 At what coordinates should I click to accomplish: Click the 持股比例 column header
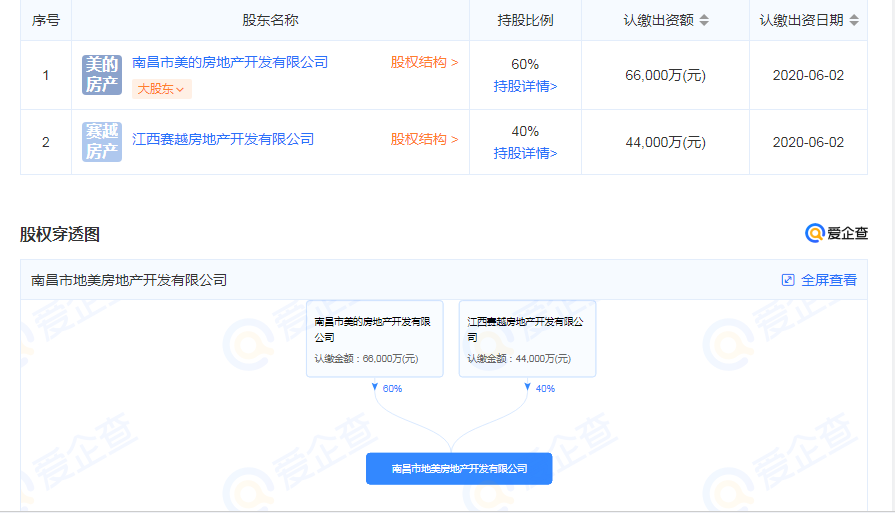[525, 20]
